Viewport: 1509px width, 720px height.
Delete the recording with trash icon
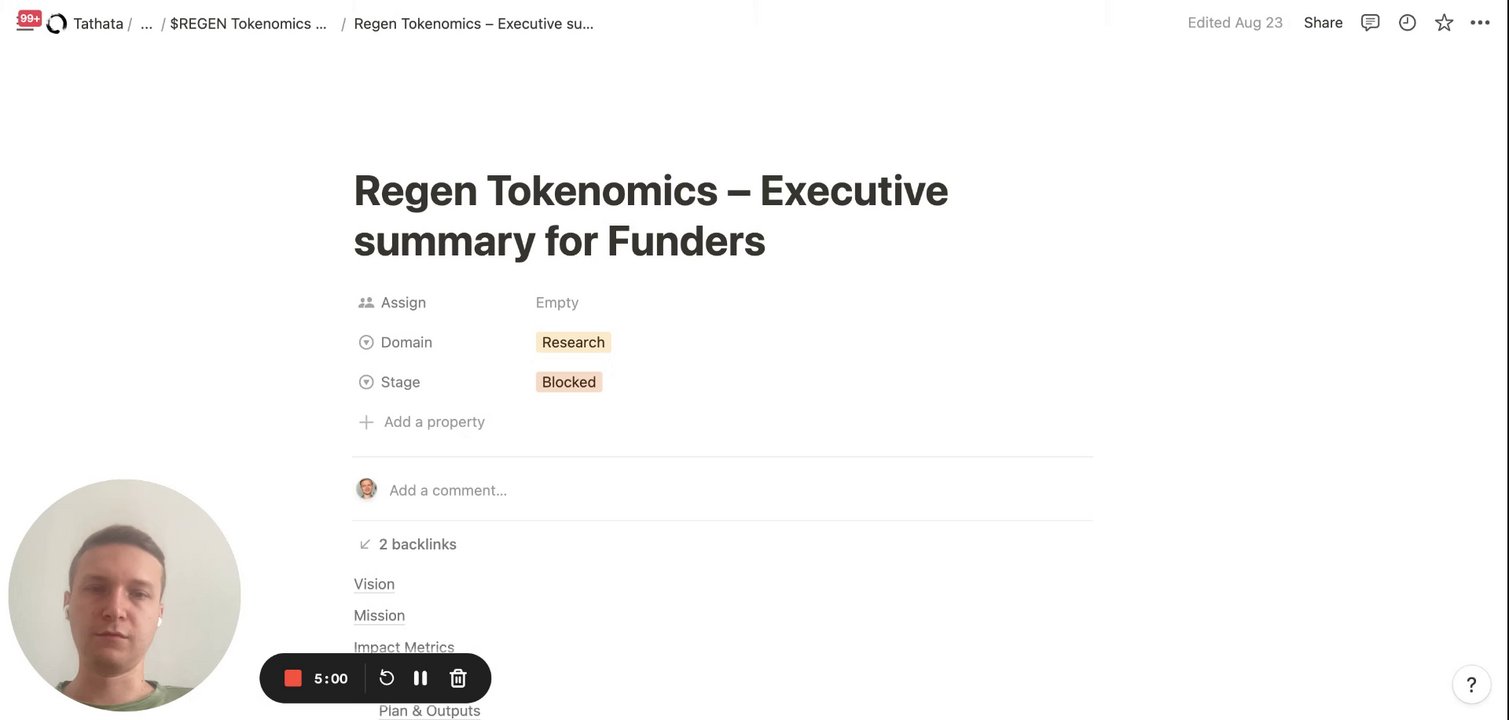click(458, 679)
